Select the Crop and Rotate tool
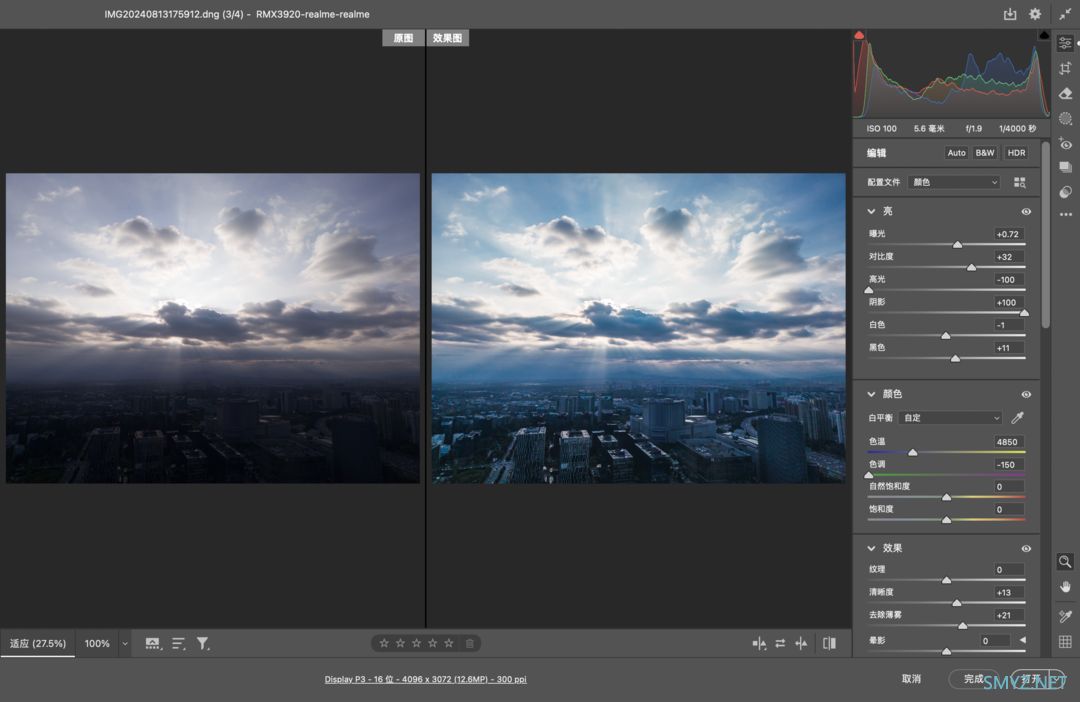Image resolution: width=1080 pixels, height=702 pixels. click(x=1066, y=68)
